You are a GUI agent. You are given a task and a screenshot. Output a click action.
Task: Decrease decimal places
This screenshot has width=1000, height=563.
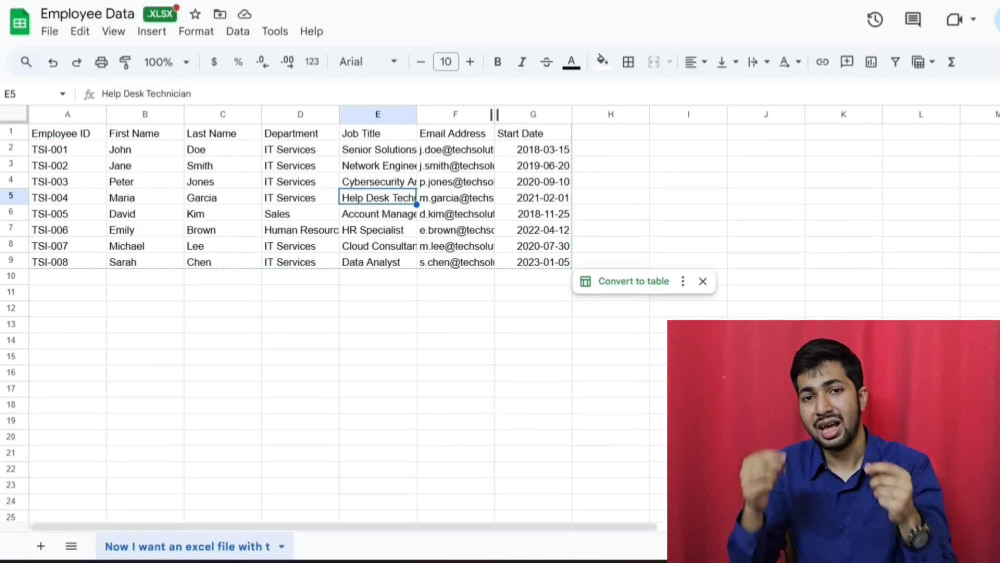click(262, 62)
